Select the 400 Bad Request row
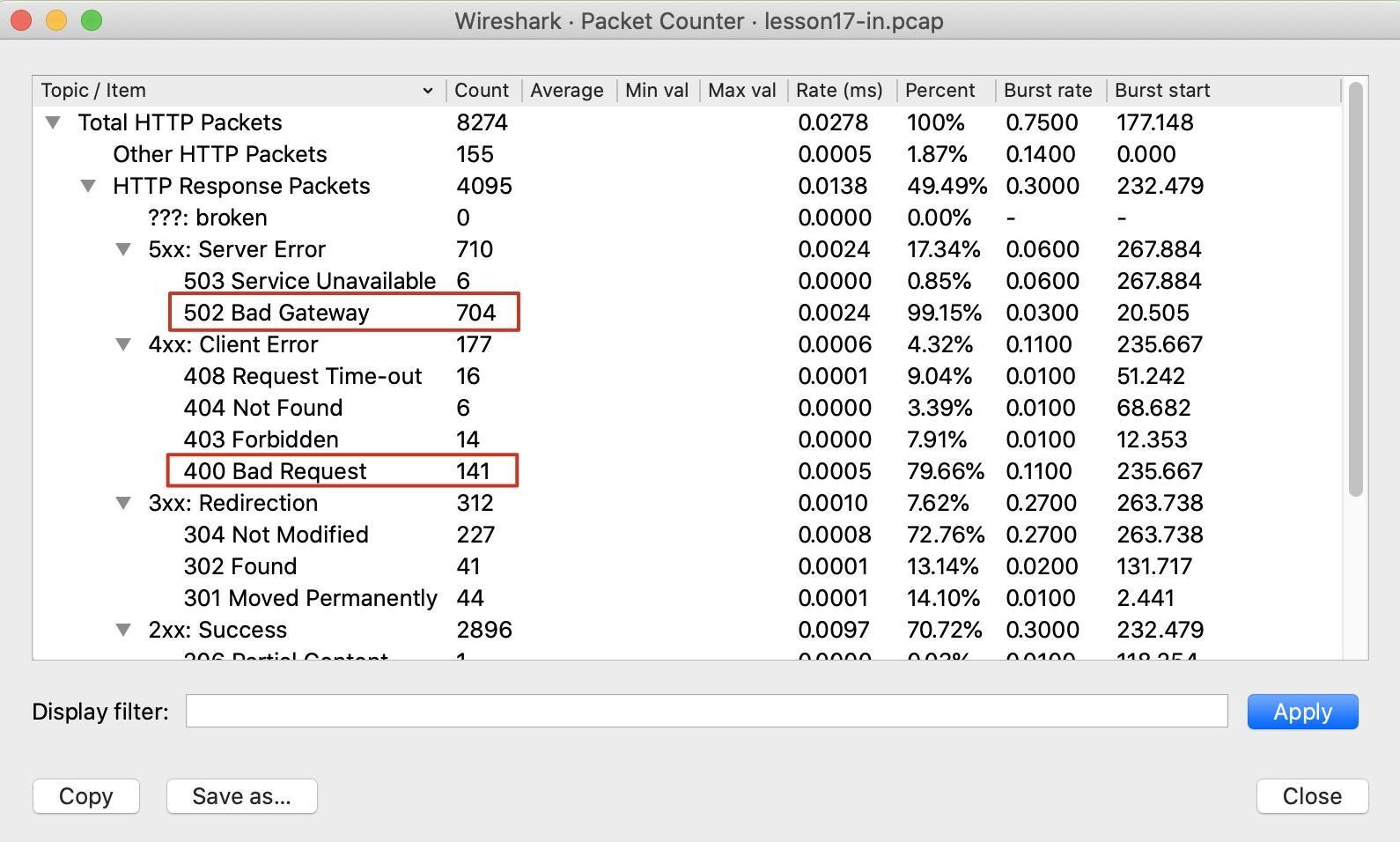Viewport: 1400px width, 842px height. [275, 471]
